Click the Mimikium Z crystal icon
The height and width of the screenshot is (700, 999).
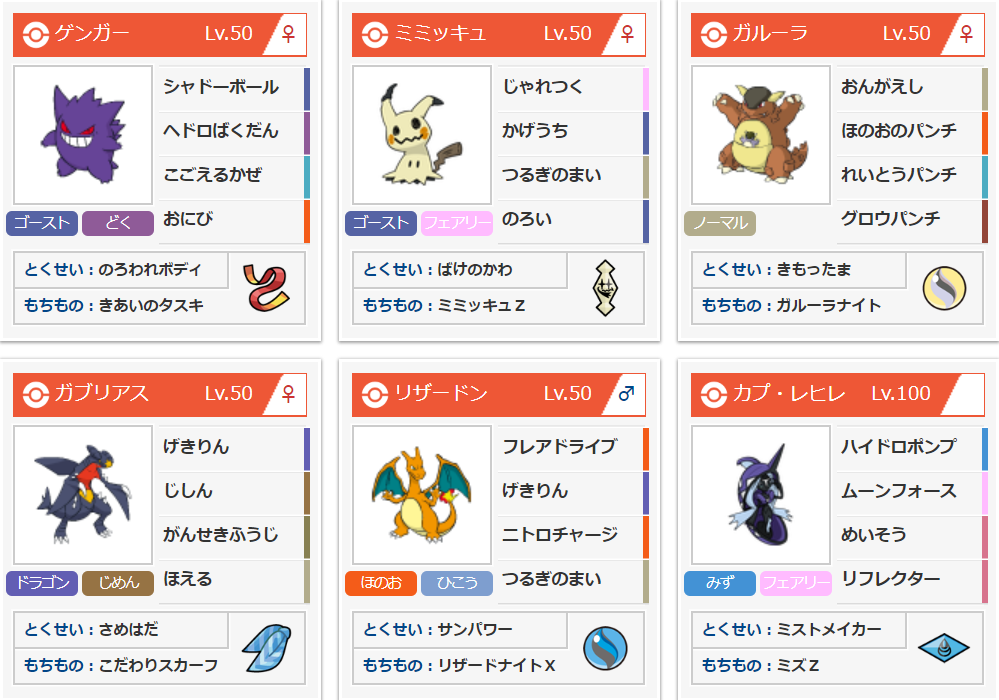click(605, 288)
